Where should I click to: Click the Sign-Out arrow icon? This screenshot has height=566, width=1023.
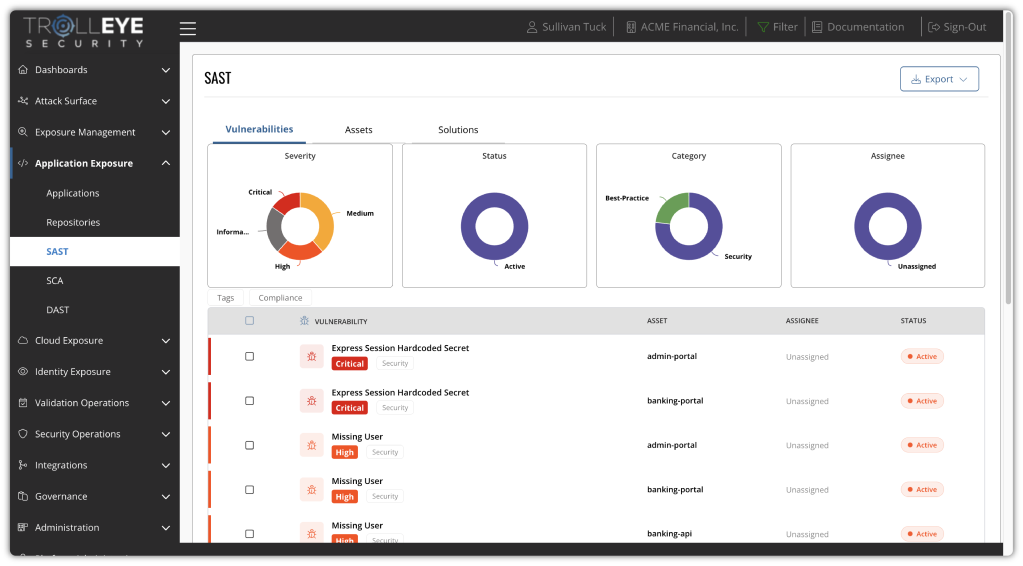coord(934,27)
